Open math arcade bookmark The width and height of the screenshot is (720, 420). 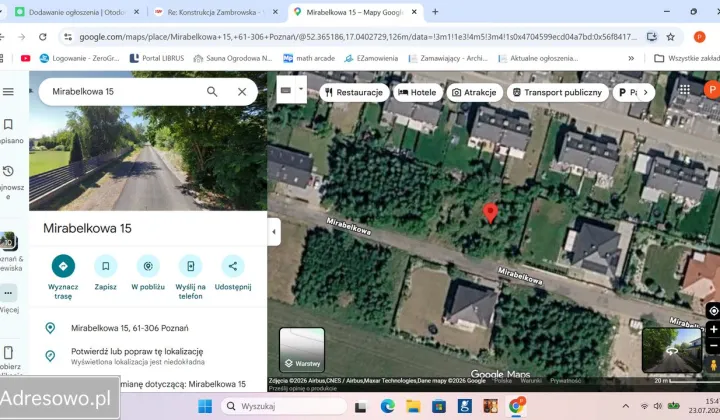[309, 58]
